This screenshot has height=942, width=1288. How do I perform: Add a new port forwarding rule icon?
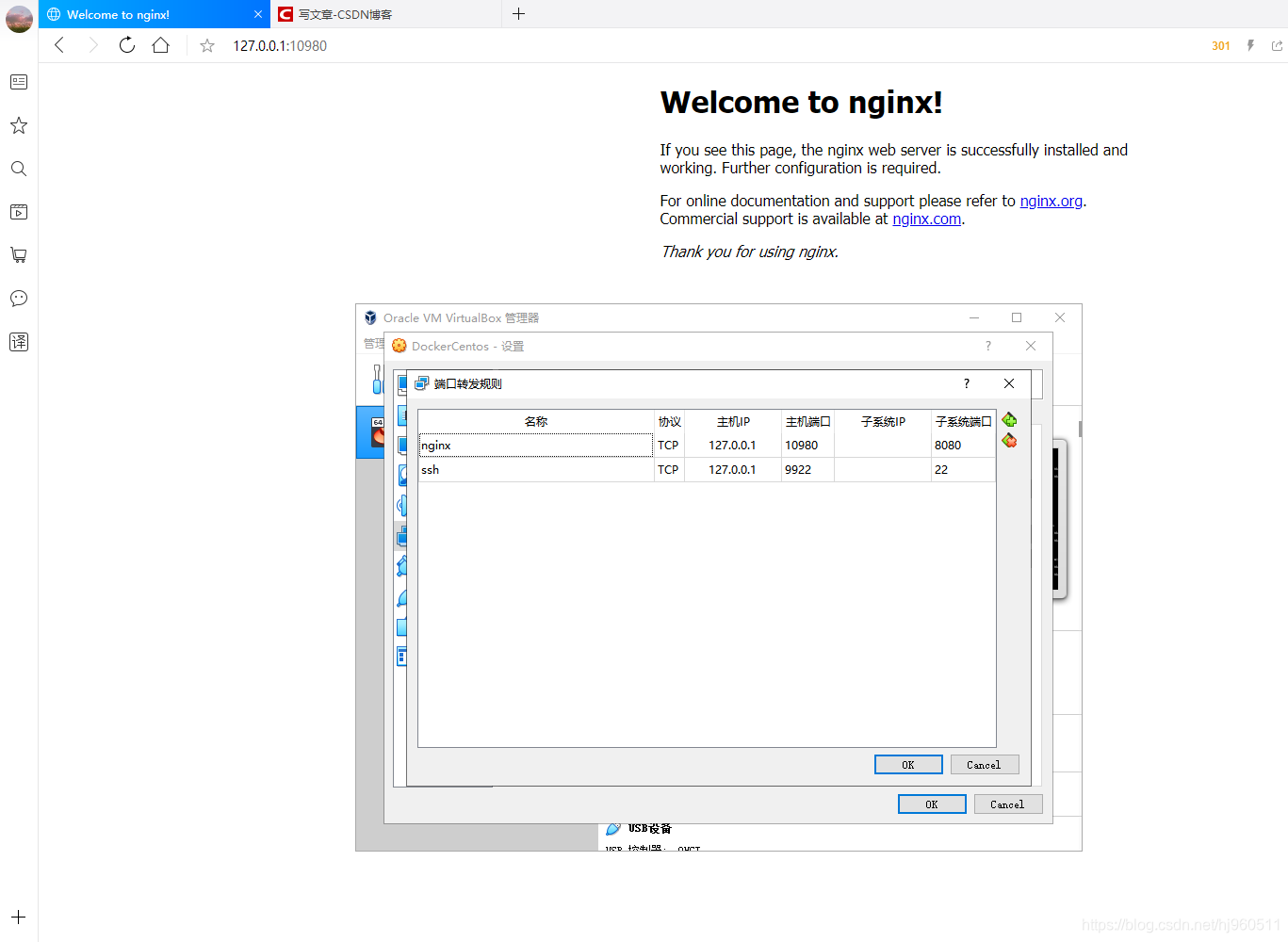(1009, 419)
